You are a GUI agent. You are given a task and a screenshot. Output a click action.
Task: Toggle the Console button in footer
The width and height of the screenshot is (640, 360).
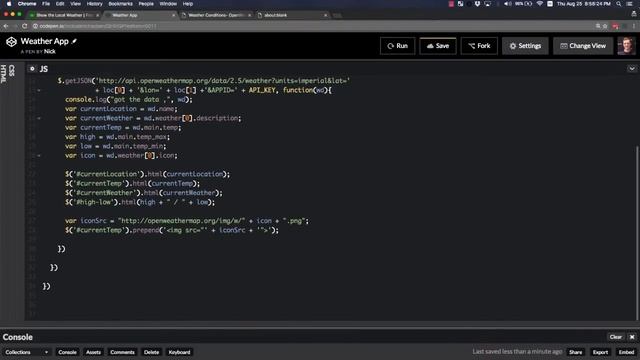click(x=67, y=352)
